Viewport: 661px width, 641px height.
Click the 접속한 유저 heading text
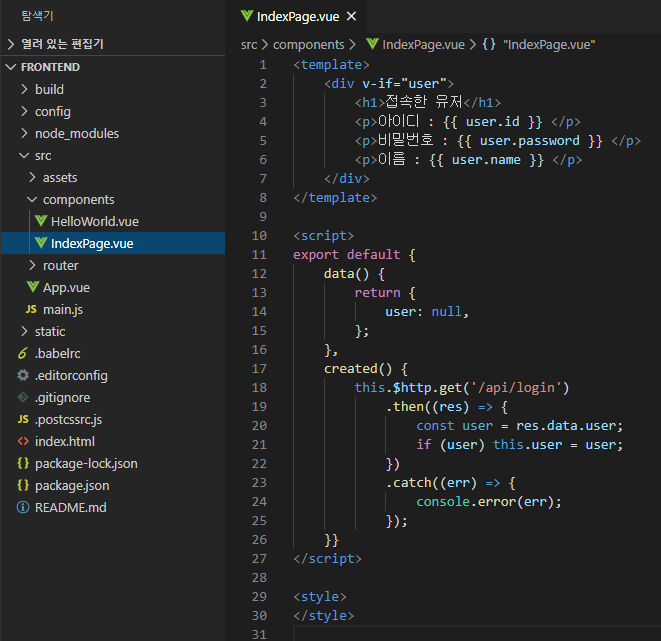pos(424,102)
